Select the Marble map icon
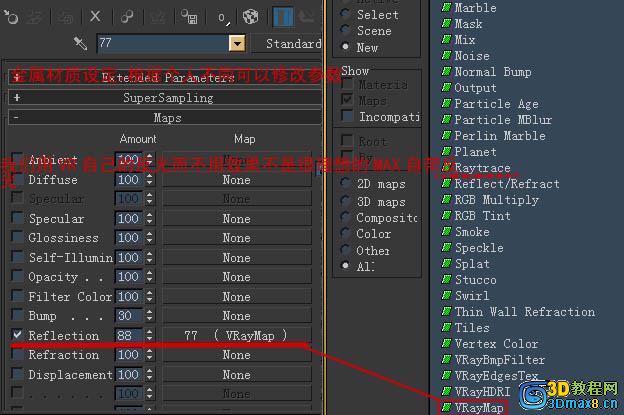The width and height of the screenshot is (624, 415). (447, 7)
